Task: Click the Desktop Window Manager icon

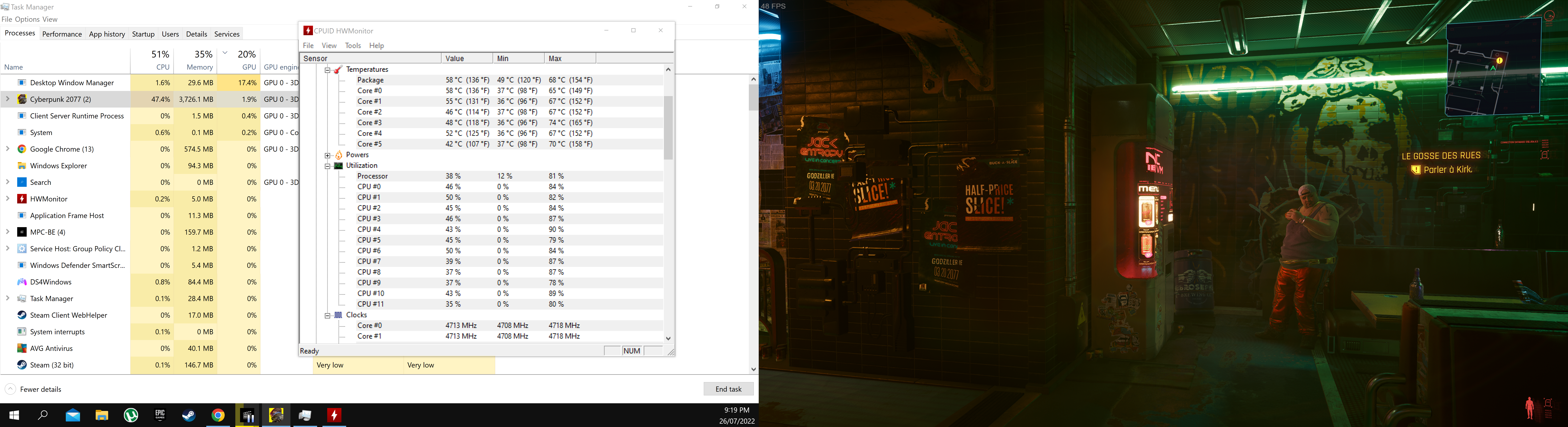Action: click(22, 83)
